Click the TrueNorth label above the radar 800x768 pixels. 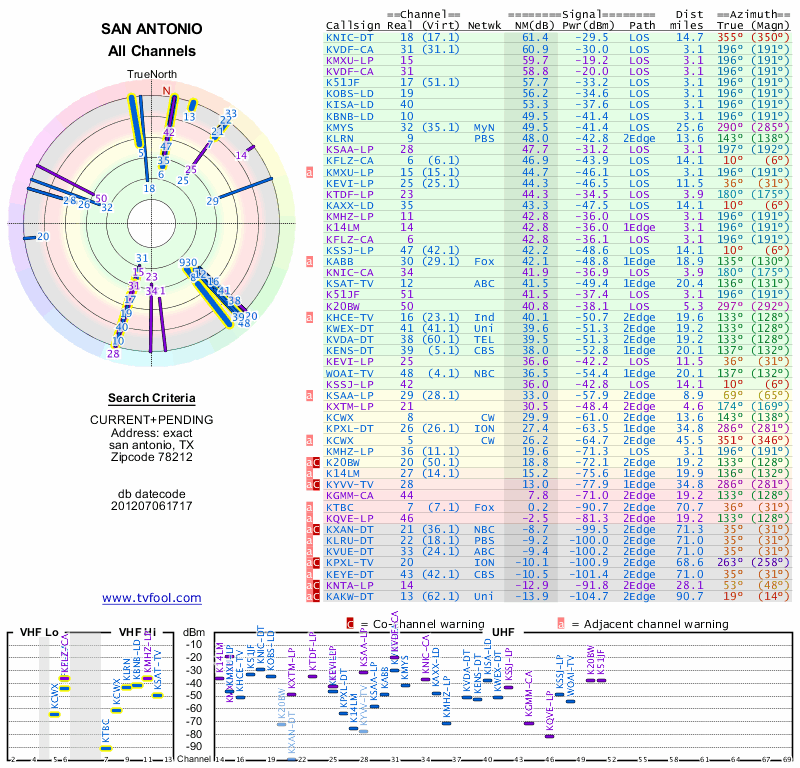point(152,75)
